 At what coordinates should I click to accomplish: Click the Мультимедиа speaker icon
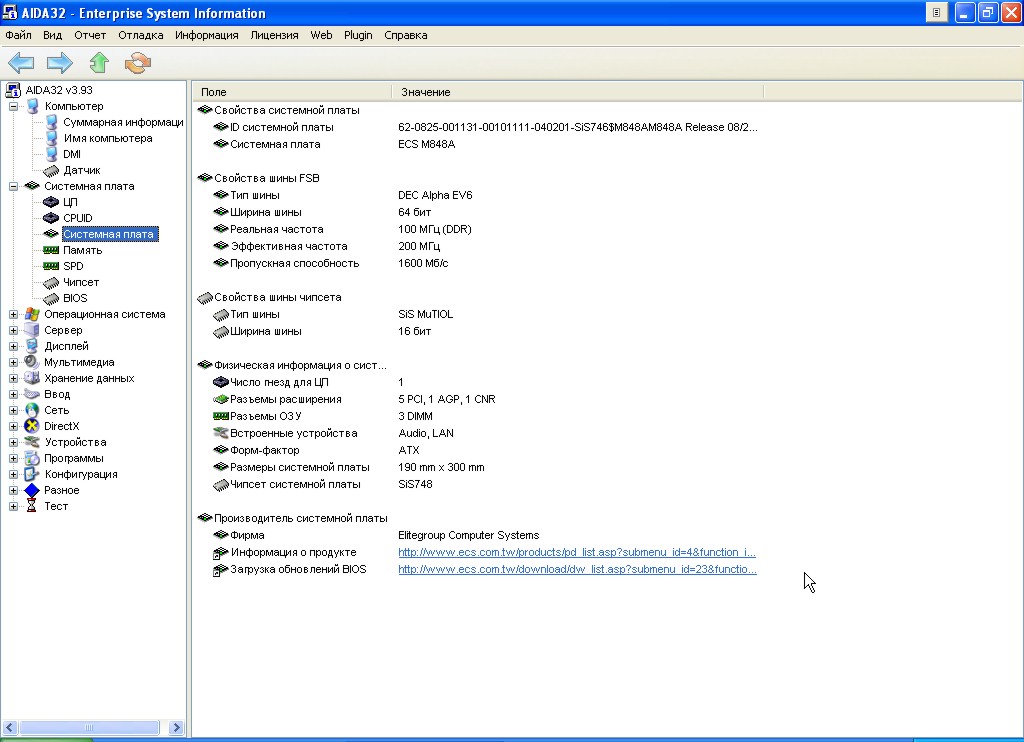pos(32,362)
